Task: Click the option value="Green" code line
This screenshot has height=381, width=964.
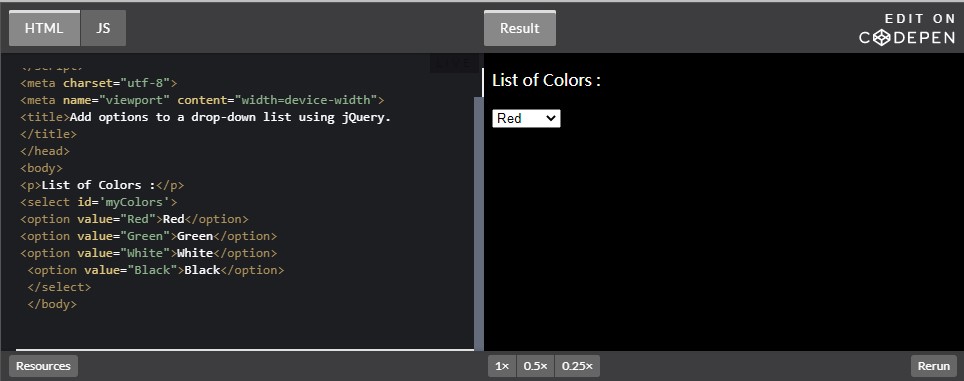Action: [x=149, y=236]
